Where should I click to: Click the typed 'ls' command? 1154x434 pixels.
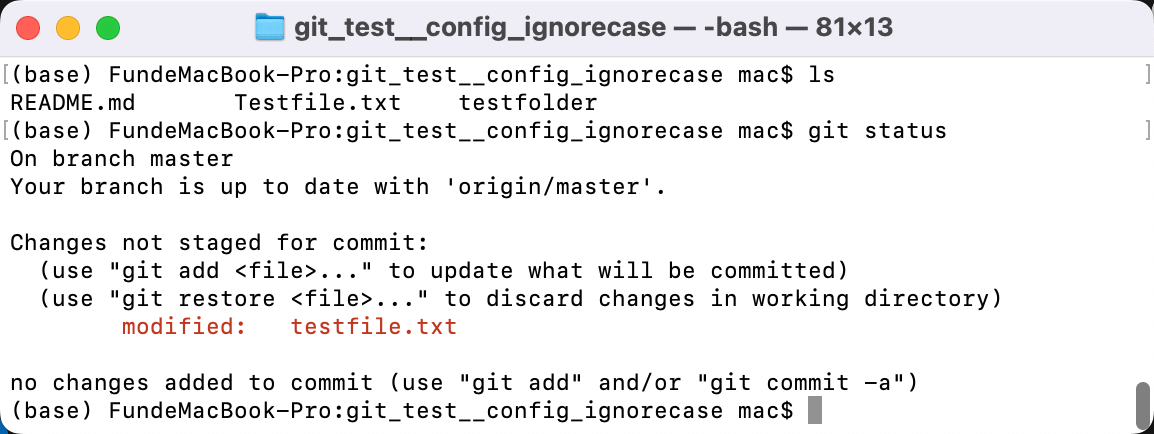coord(821,75)
